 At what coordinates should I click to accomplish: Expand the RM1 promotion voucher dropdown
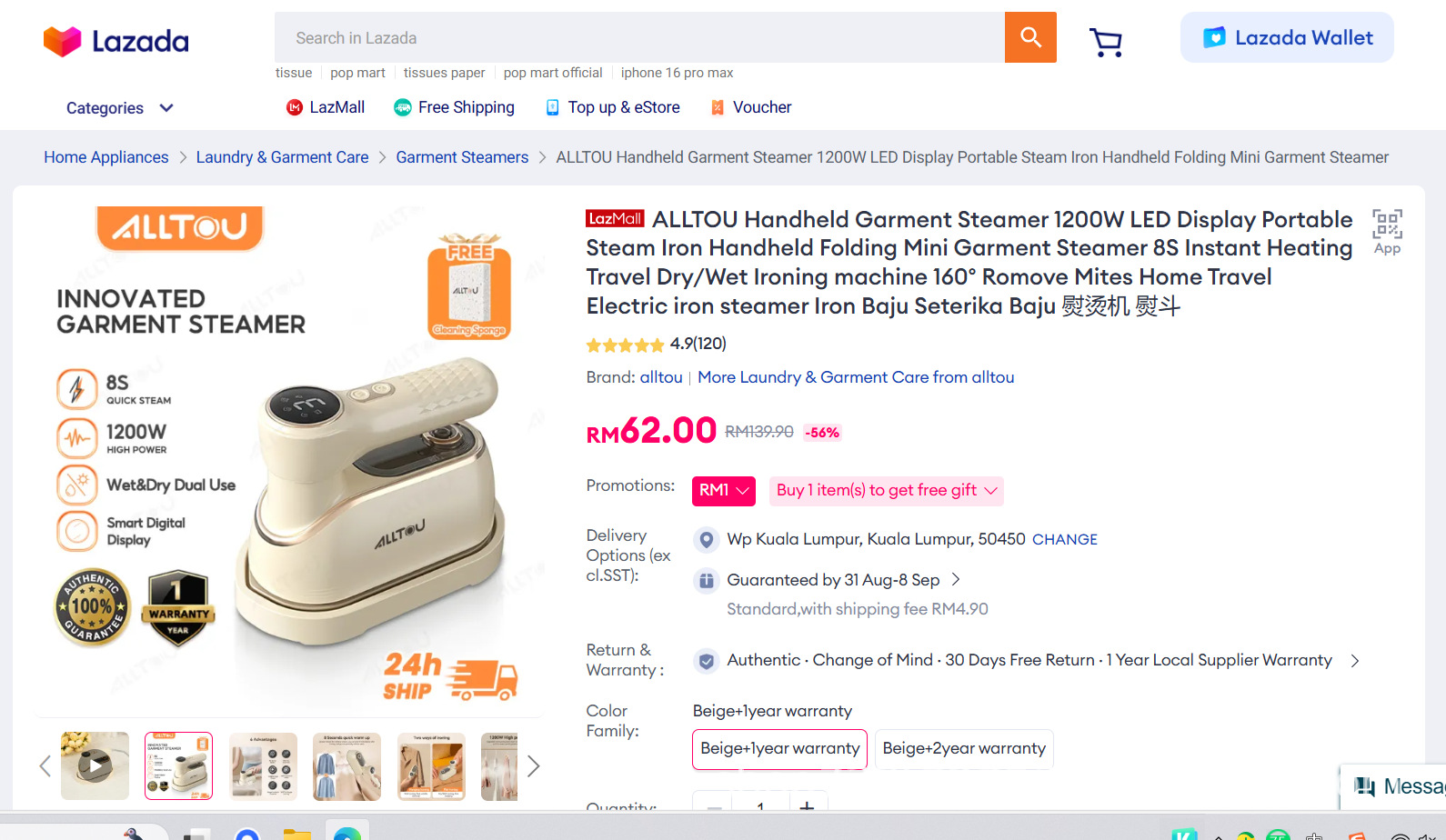click(x=724, y=491)
